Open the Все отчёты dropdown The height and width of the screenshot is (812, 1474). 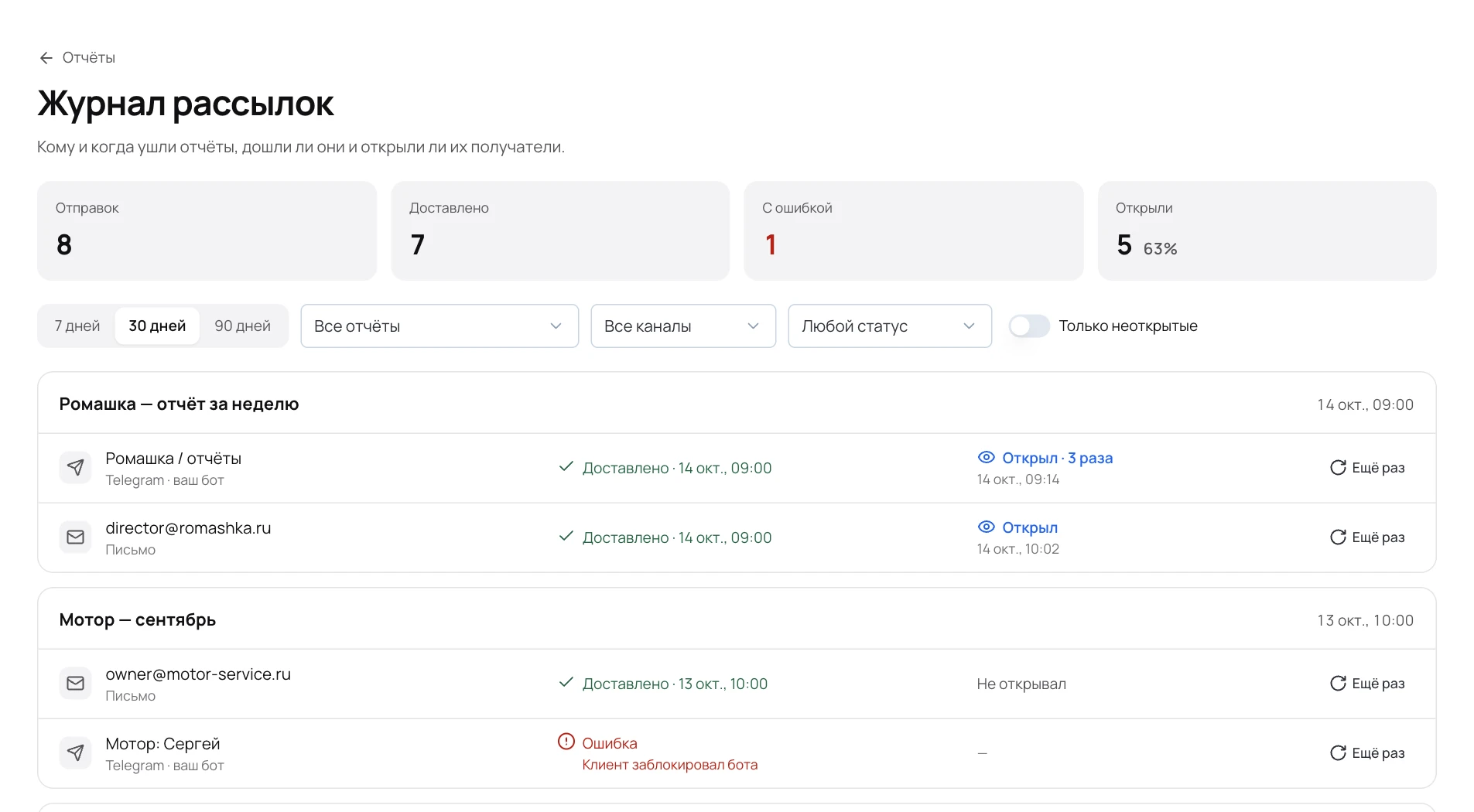coord(439,326)
